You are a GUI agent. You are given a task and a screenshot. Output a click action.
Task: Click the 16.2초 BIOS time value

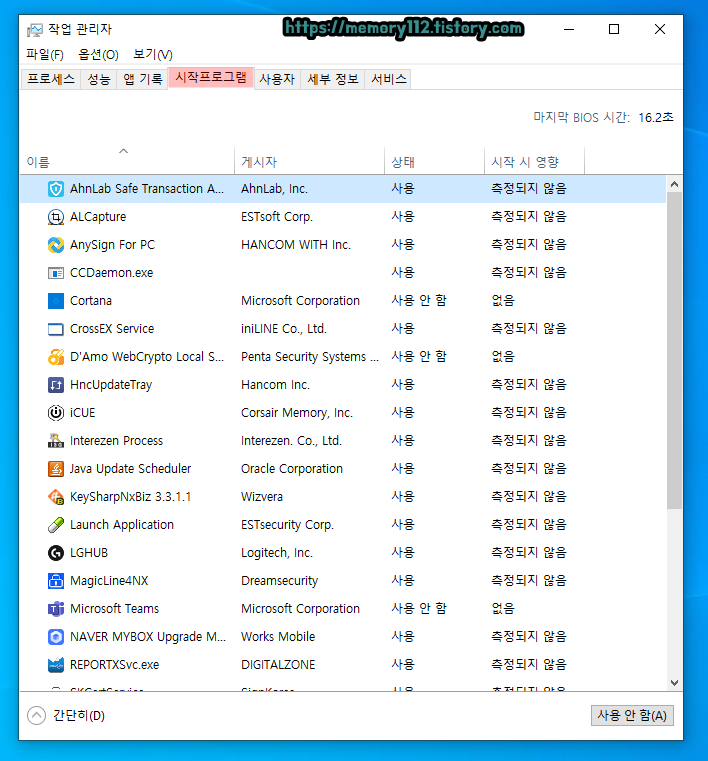(656, 118)
